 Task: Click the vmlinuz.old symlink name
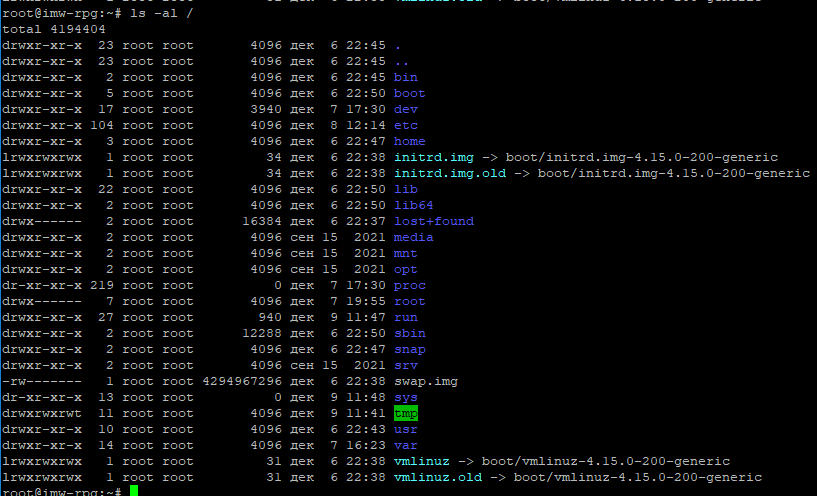pos(437,477)
